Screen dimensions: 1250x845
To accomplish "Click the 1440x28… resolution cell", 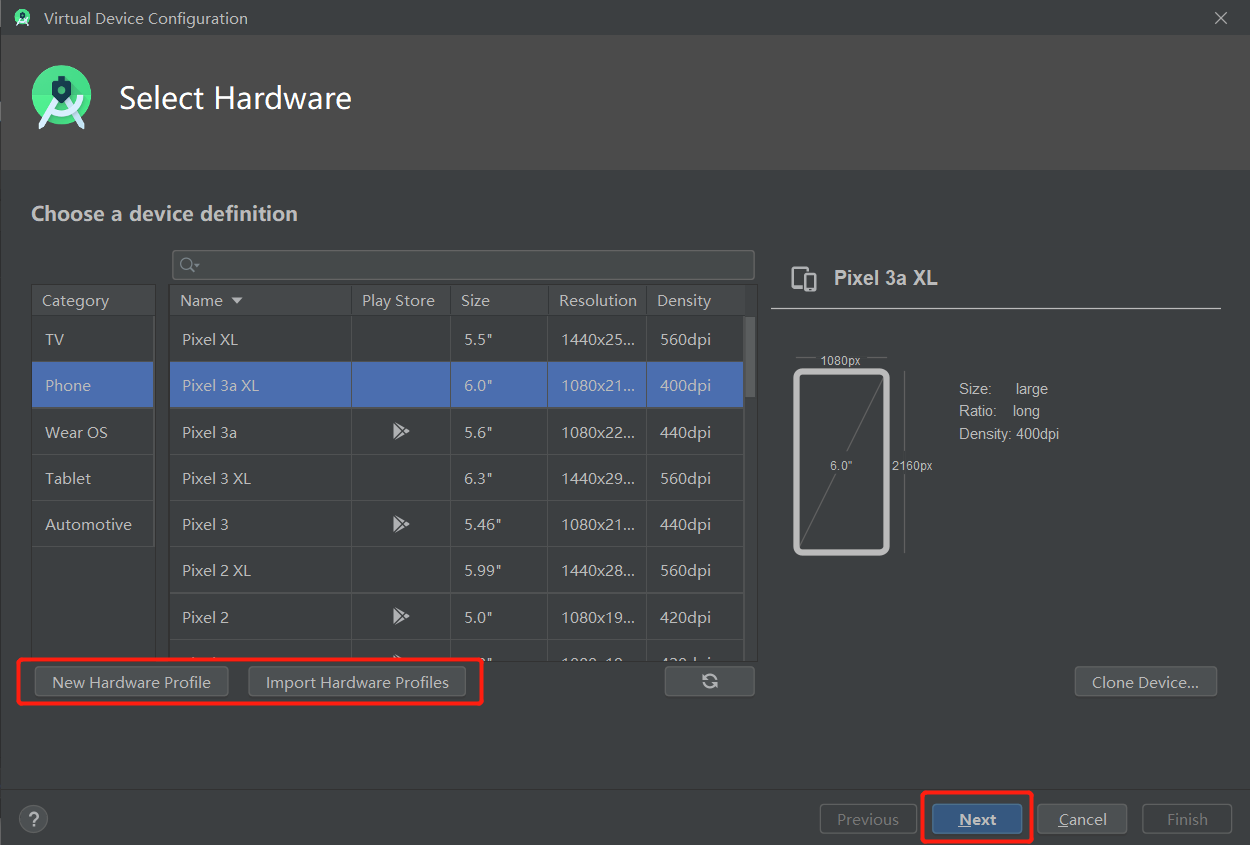I will tap(597, 570).
